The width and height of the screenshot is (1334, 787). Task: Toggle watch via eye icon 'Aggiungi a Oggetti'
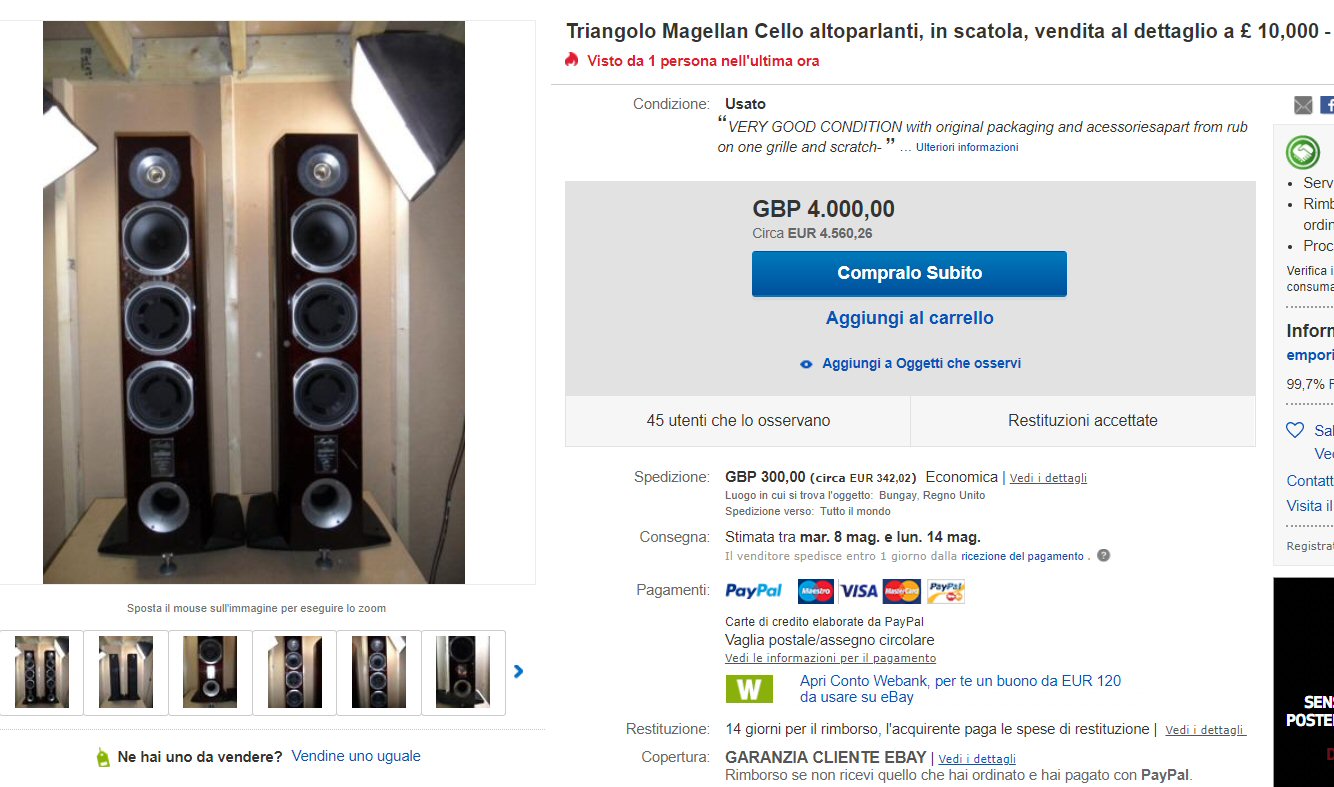point(806,364)
